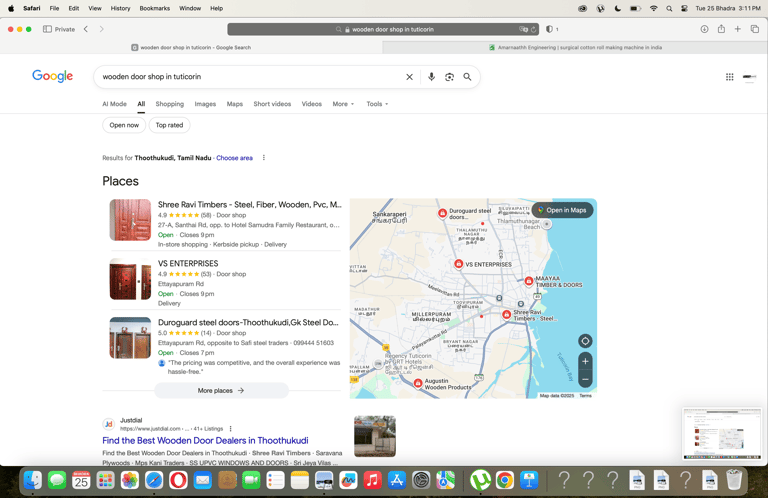Image resolution: width=768 pixels, height=498 pixels.
Task: Open the translate icon in address bar
Action: tap(524, 29)
